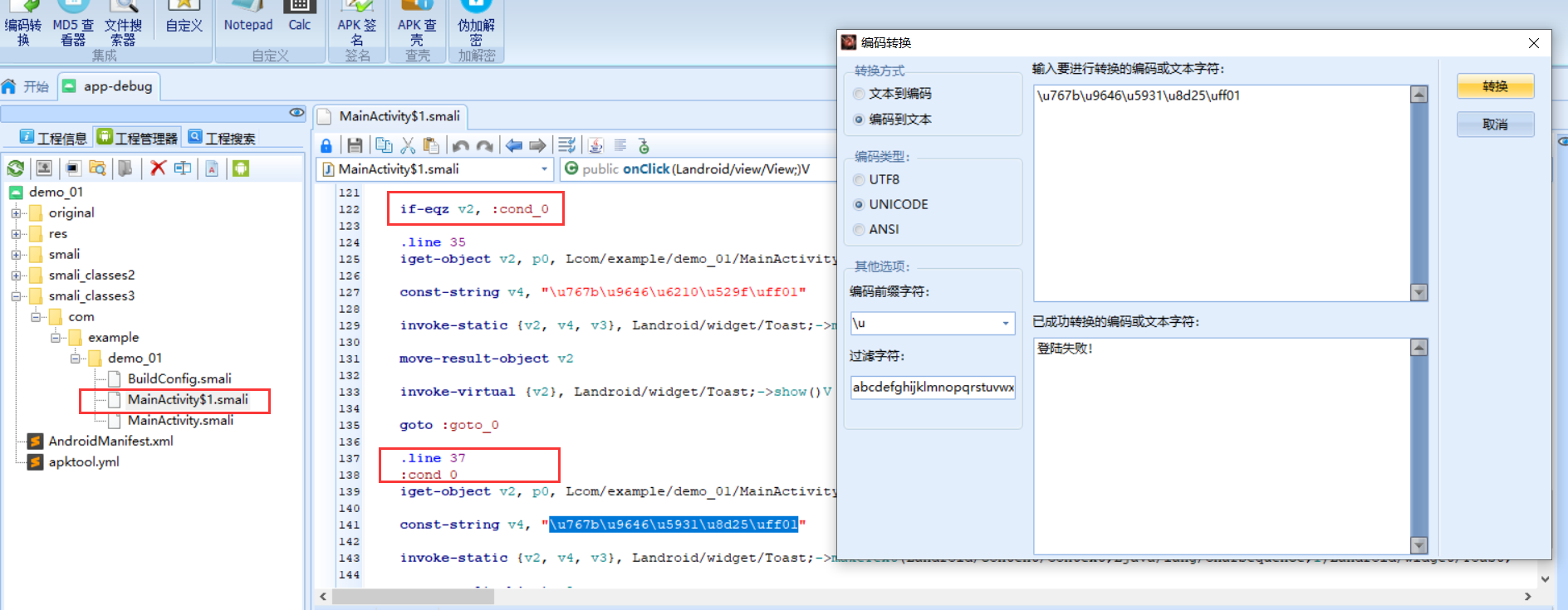The height and width of the screenshot is (610, 1568).
Task: Open apktool.yml in the tree
Action: point(84,462)
